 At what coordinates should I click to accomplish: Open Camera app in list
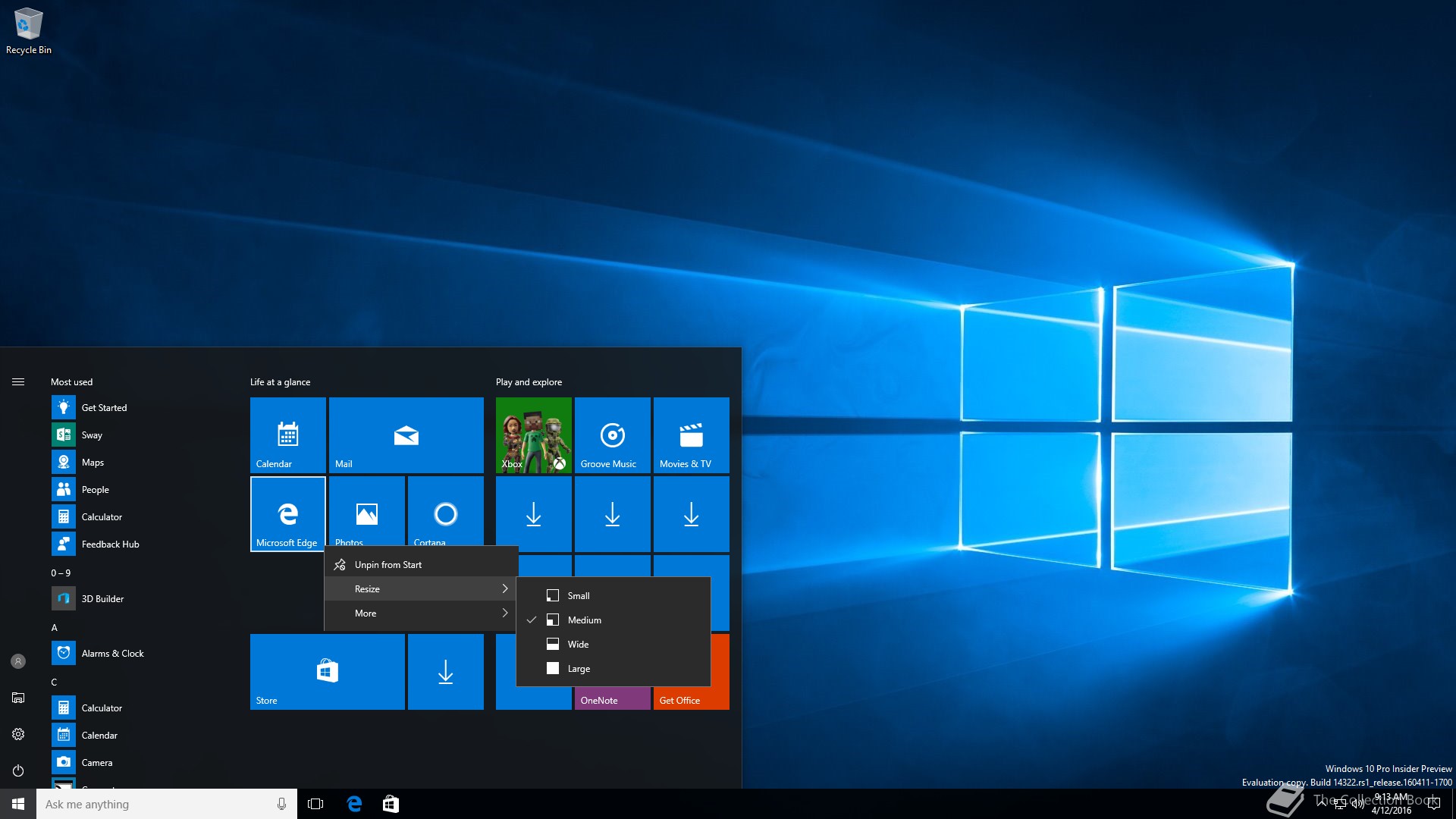(140, 763)
